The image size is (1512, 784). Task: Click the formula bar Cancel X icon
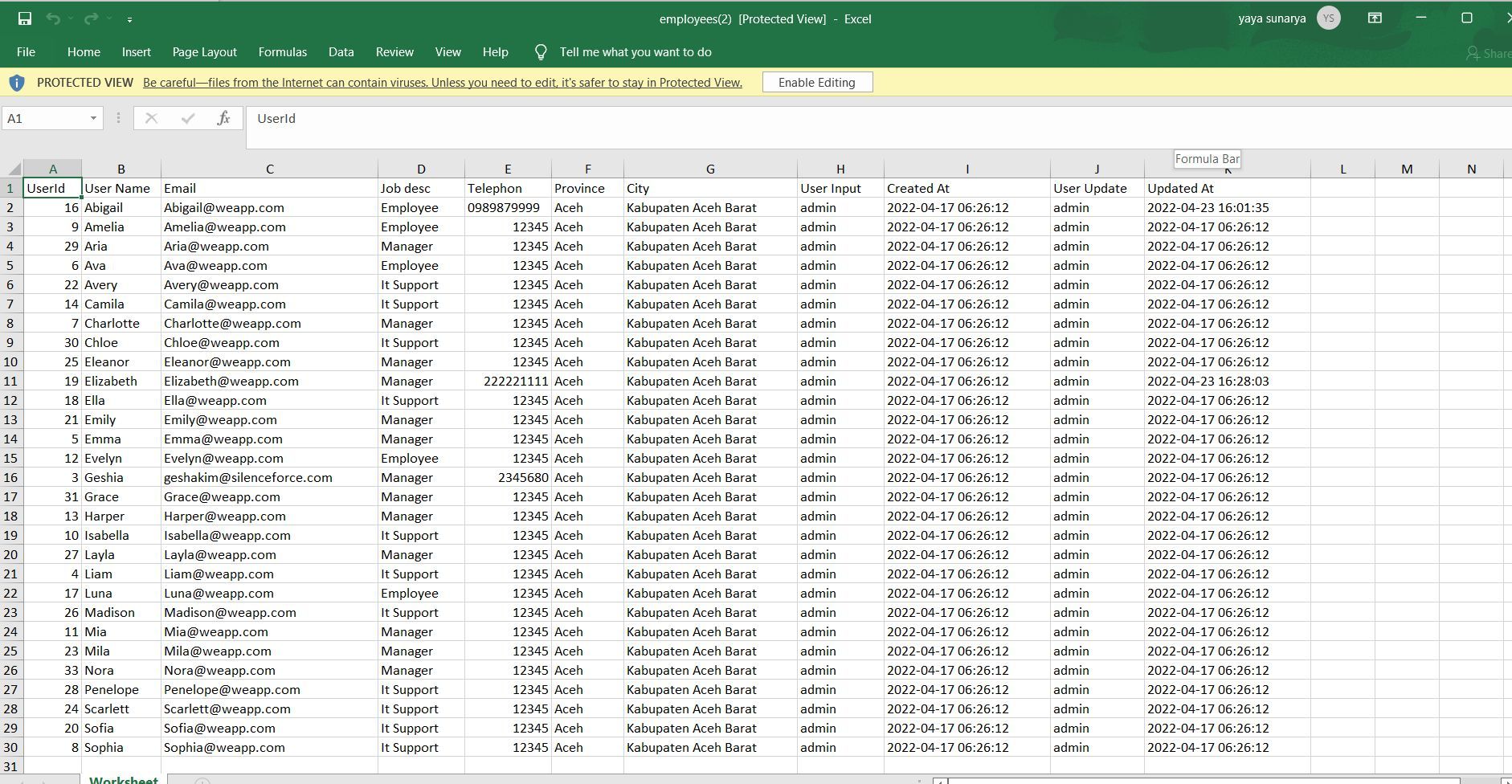pos(151,118)
